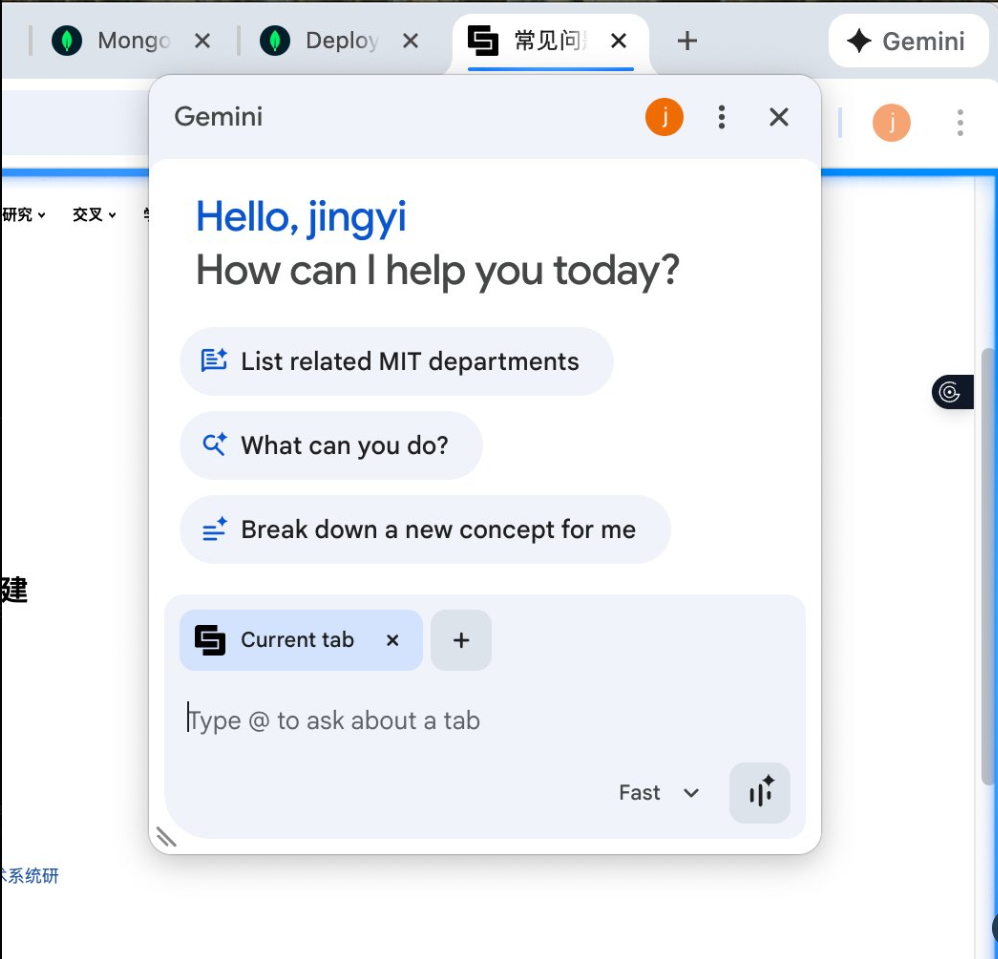Screen dimensions: 998x959
Task: Add another tab with the plus button
Action: pos(461,640)
